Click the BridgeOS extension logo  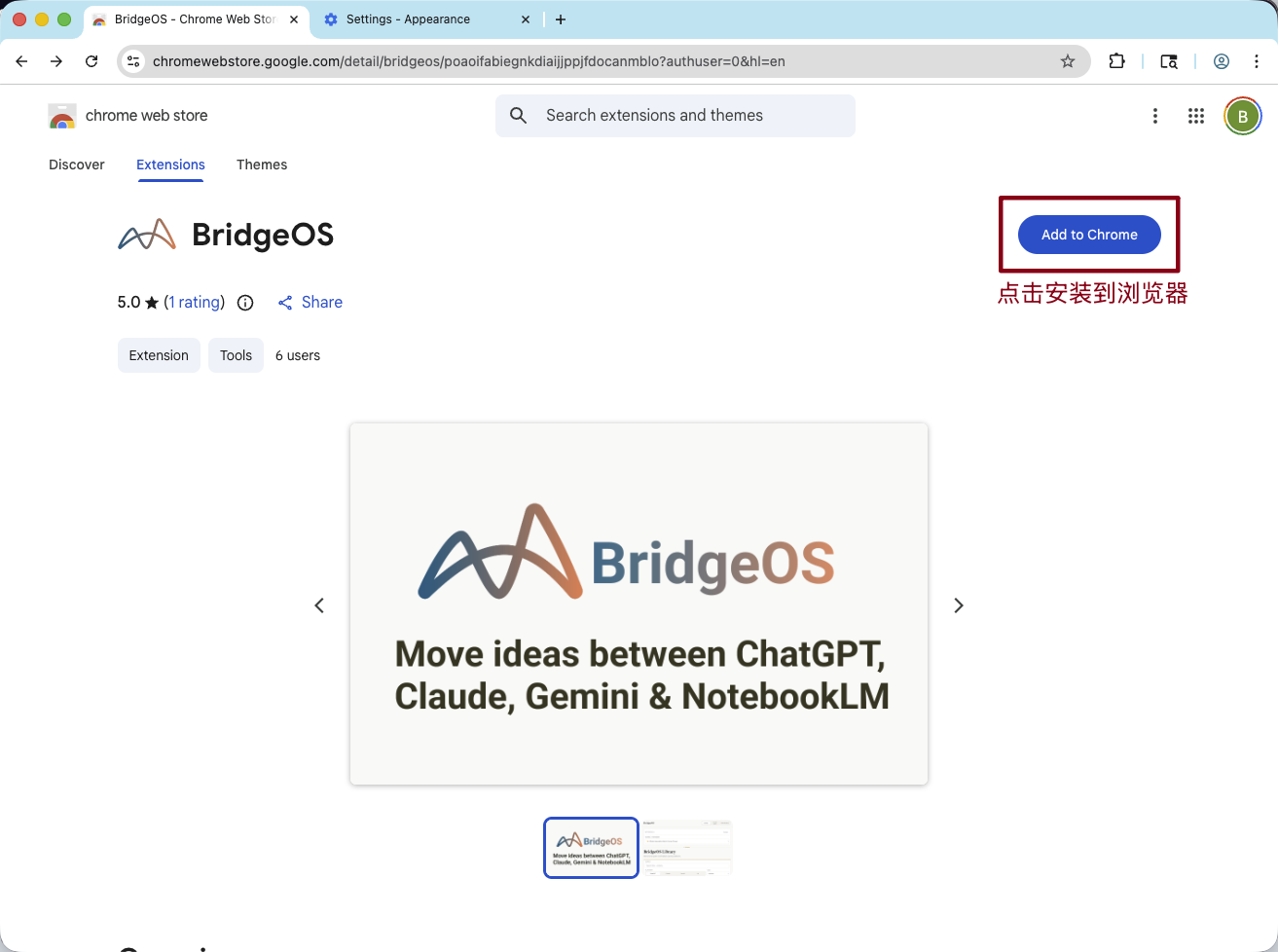click(146, 234)
